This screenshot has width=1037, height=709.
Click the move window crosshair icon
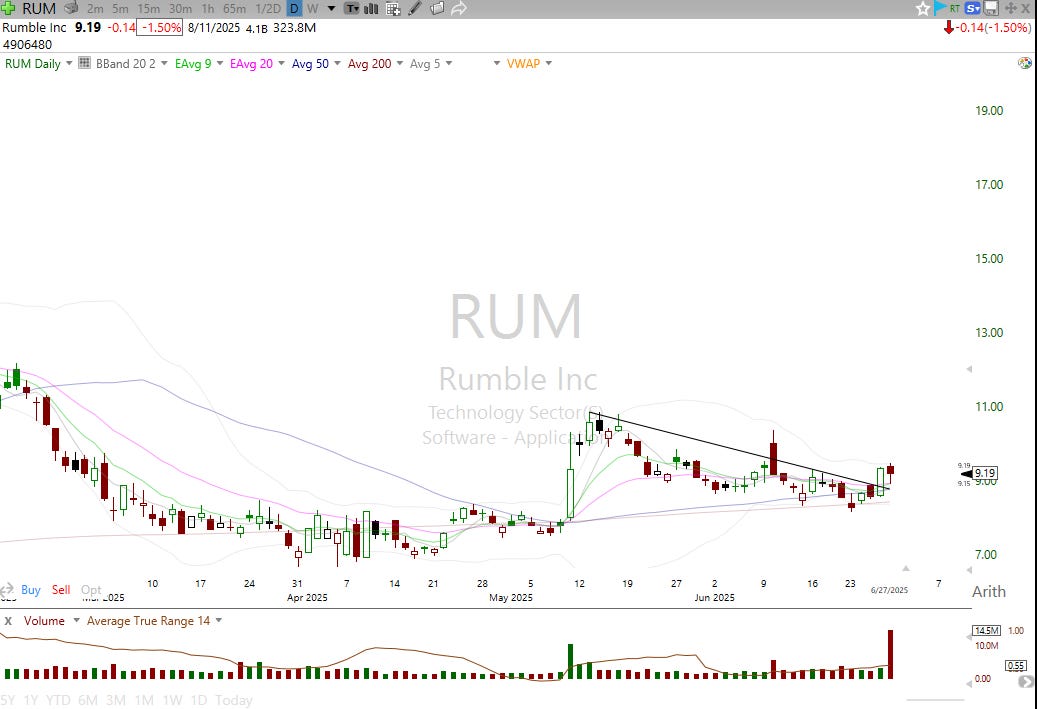[1011, 9]
